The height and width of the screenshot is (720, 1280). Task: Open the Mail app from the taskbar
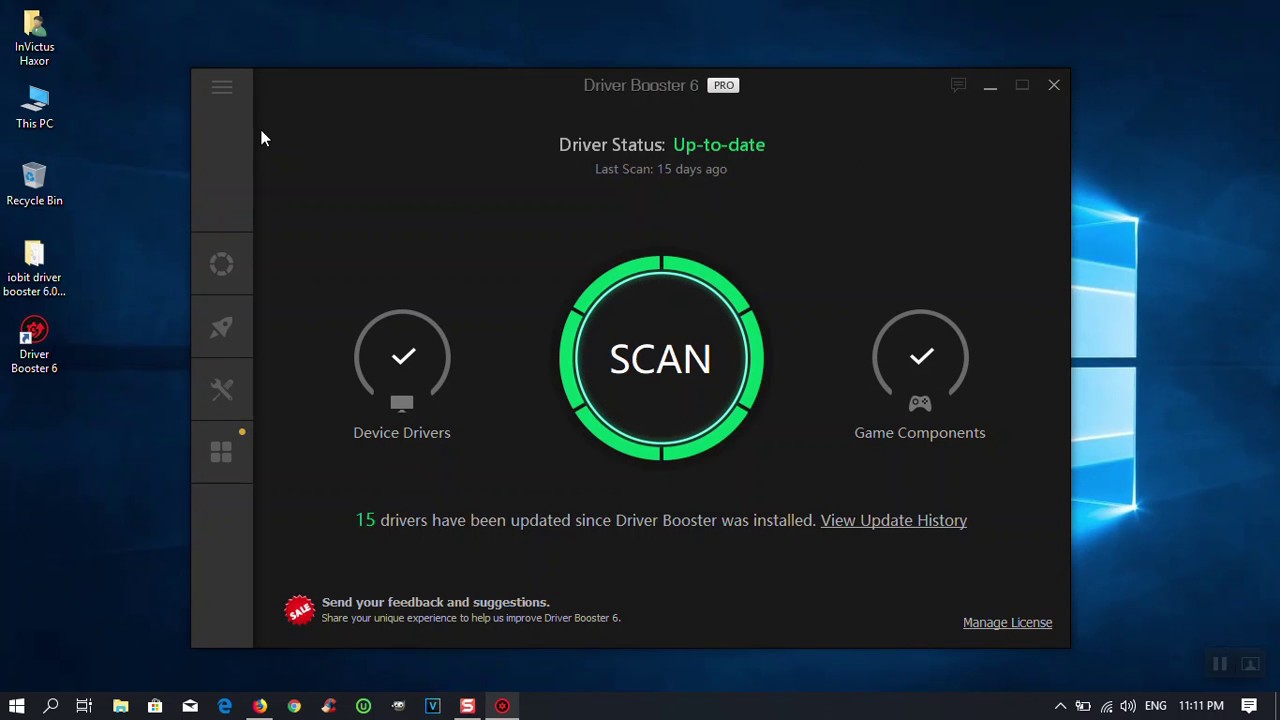click(x=190, y=706)
